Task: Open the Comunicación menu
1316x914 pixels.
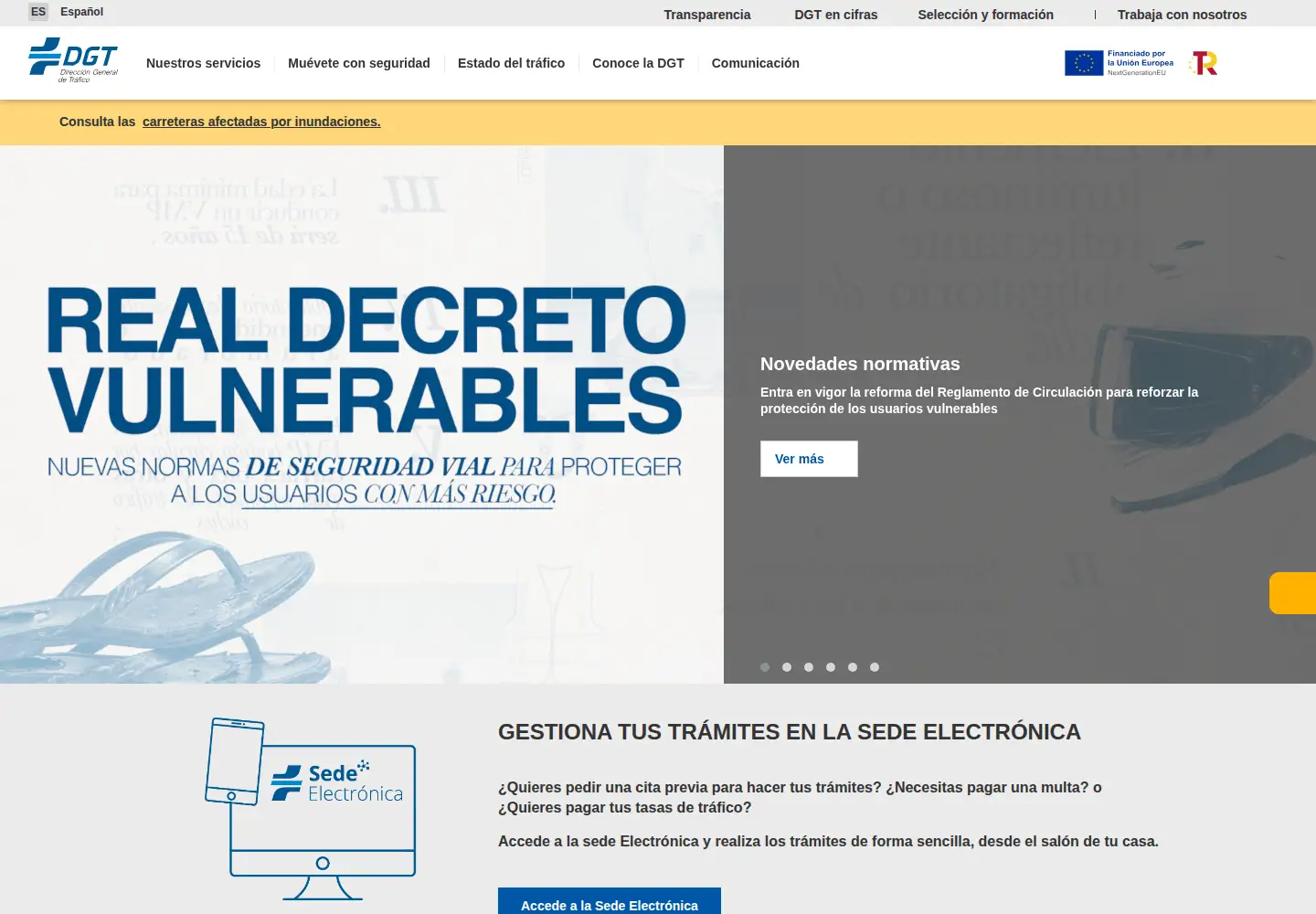Action: [756, 63]
